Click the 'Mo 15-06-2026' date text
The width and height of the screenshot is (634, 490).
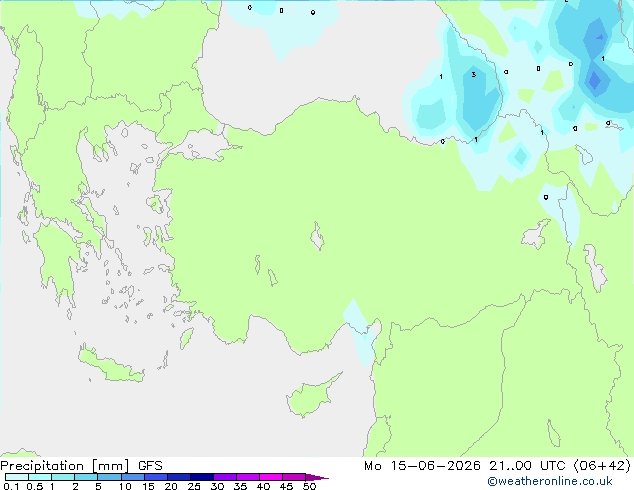[x=422, y=466]
